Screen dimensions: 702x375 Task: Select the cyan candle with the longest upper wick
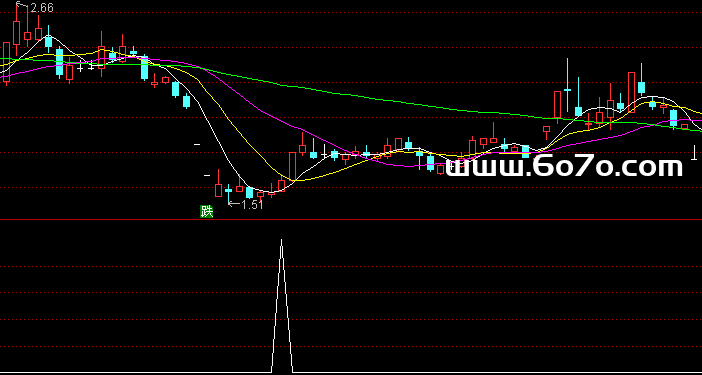[568, 85]
